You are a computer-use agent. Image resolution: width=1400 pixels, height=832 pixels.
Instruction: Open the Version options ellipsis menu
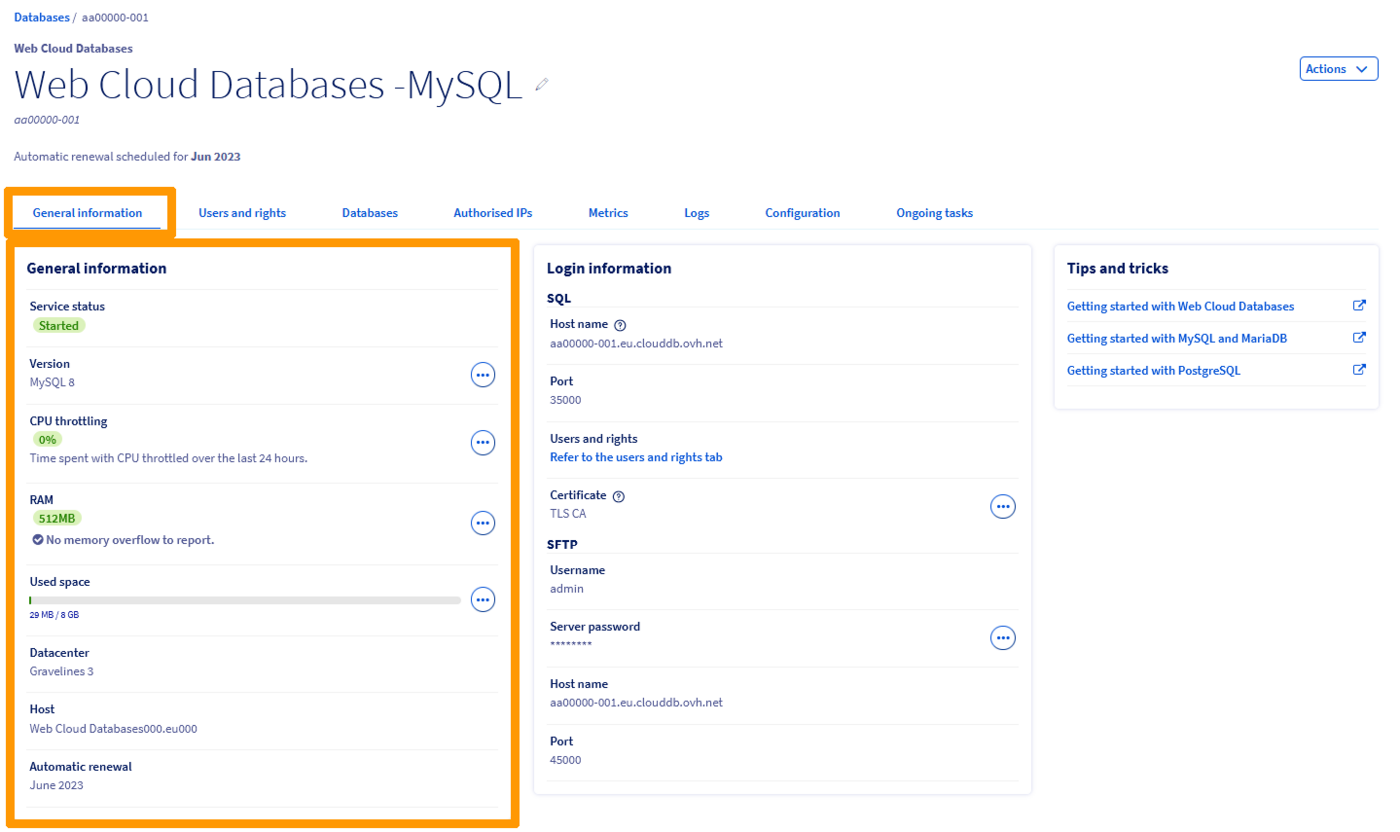click(x=483, y=375)
